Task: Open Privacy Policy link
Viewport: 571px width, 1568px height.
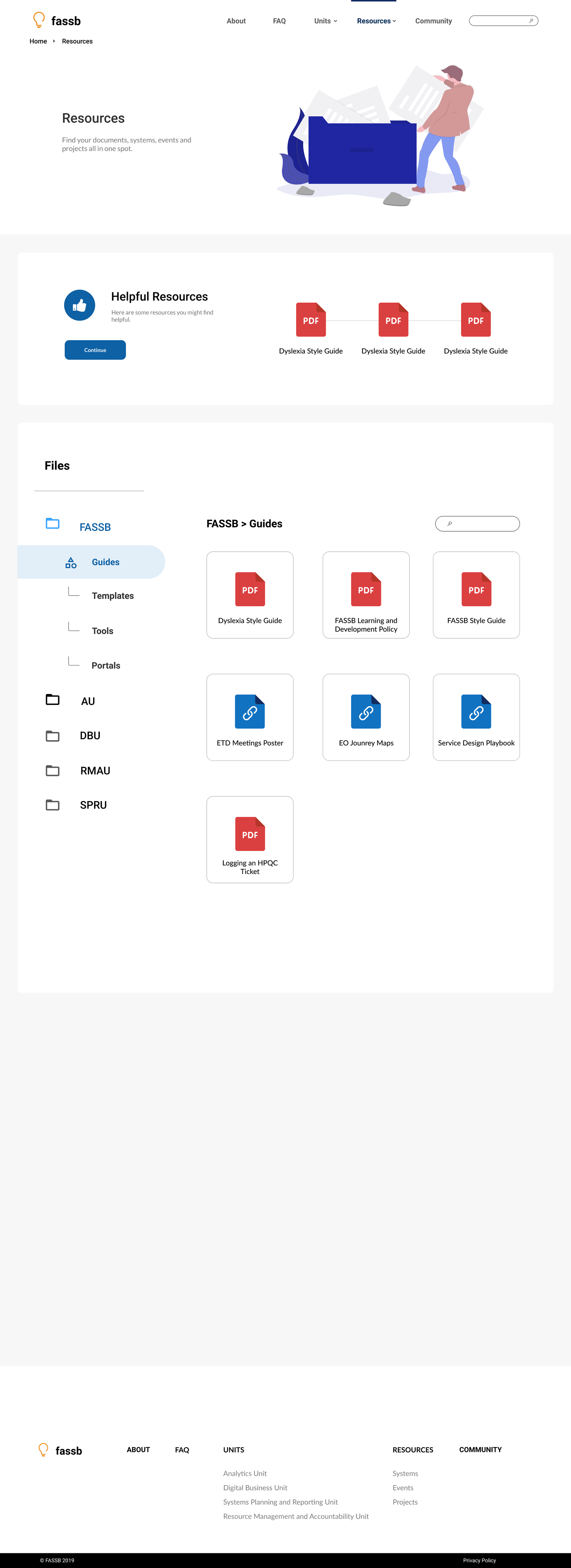Action: click(x=480, y=1561)
